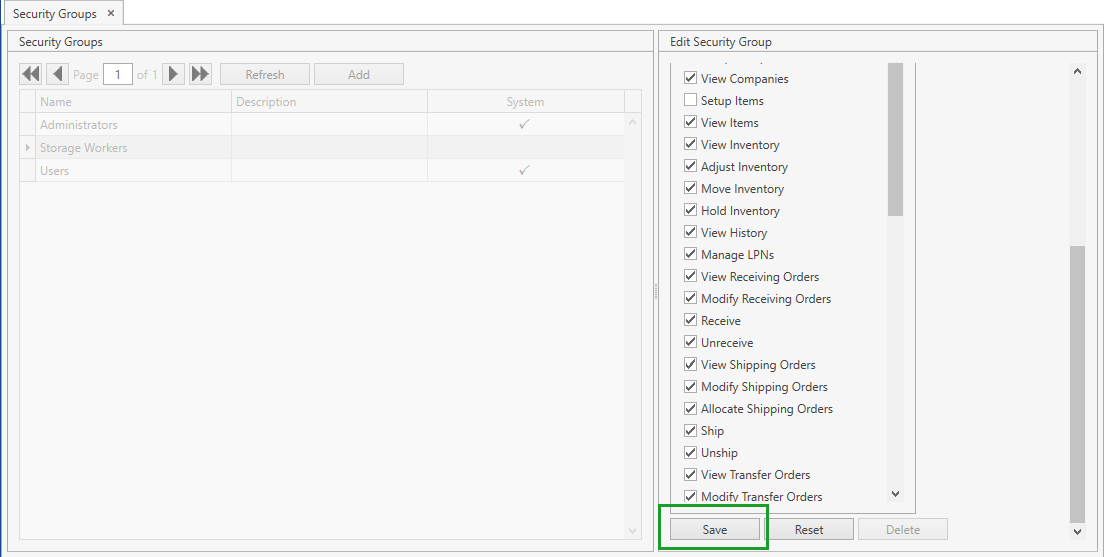The width and height of the screenshot is (1104, 557).
Task: Disable the Unreceive permission
Action: click(x=690, y=343)
